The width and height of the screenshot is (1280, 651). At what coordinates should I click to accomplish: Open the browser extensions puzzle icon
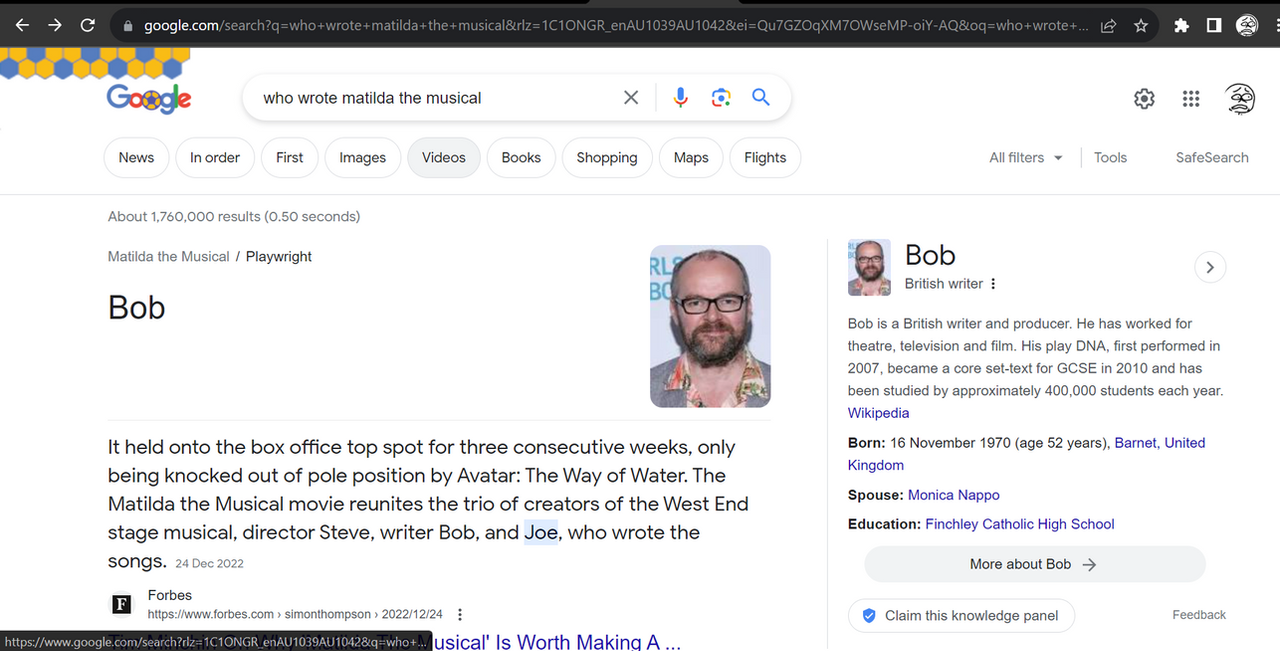[1182, 26]
